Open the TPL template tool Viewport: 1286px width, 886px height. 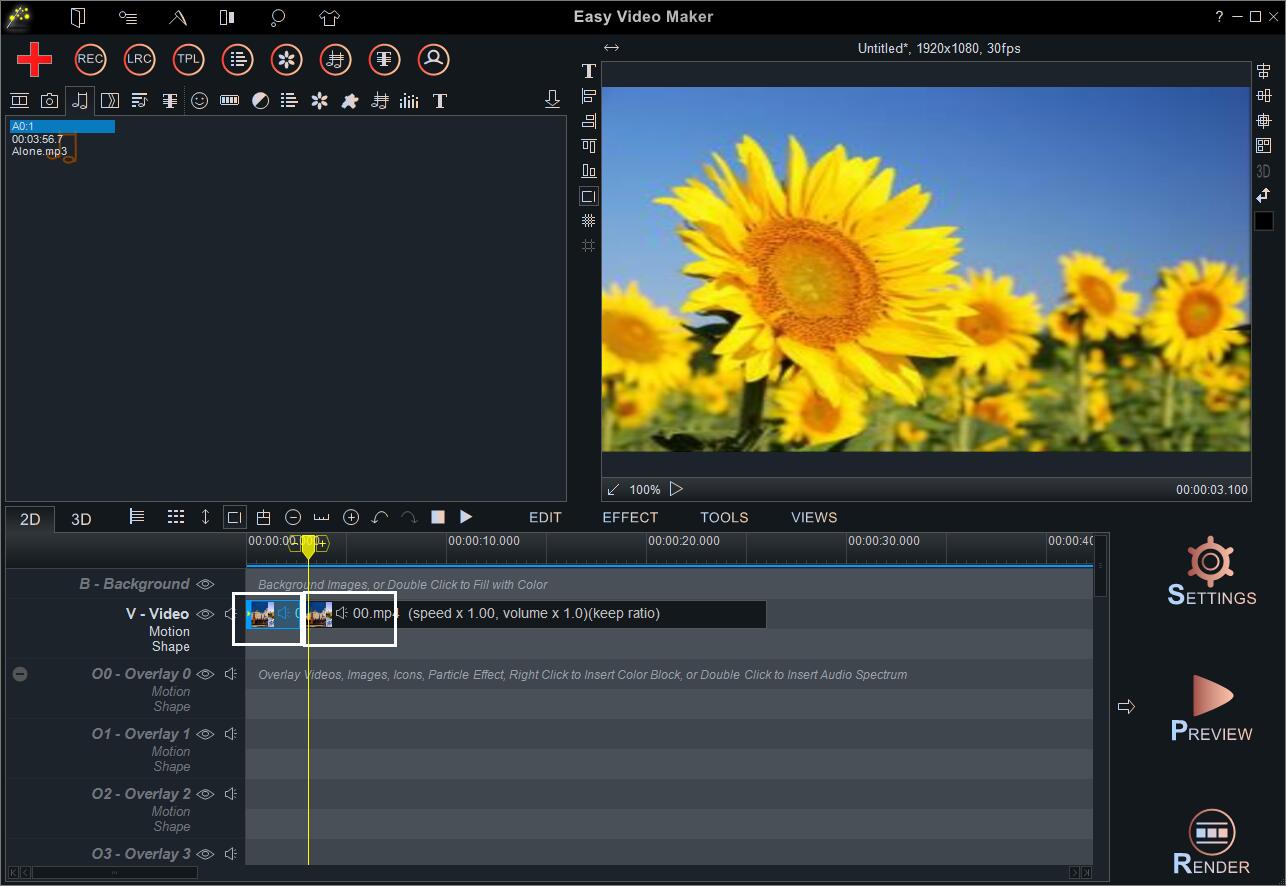188,59
